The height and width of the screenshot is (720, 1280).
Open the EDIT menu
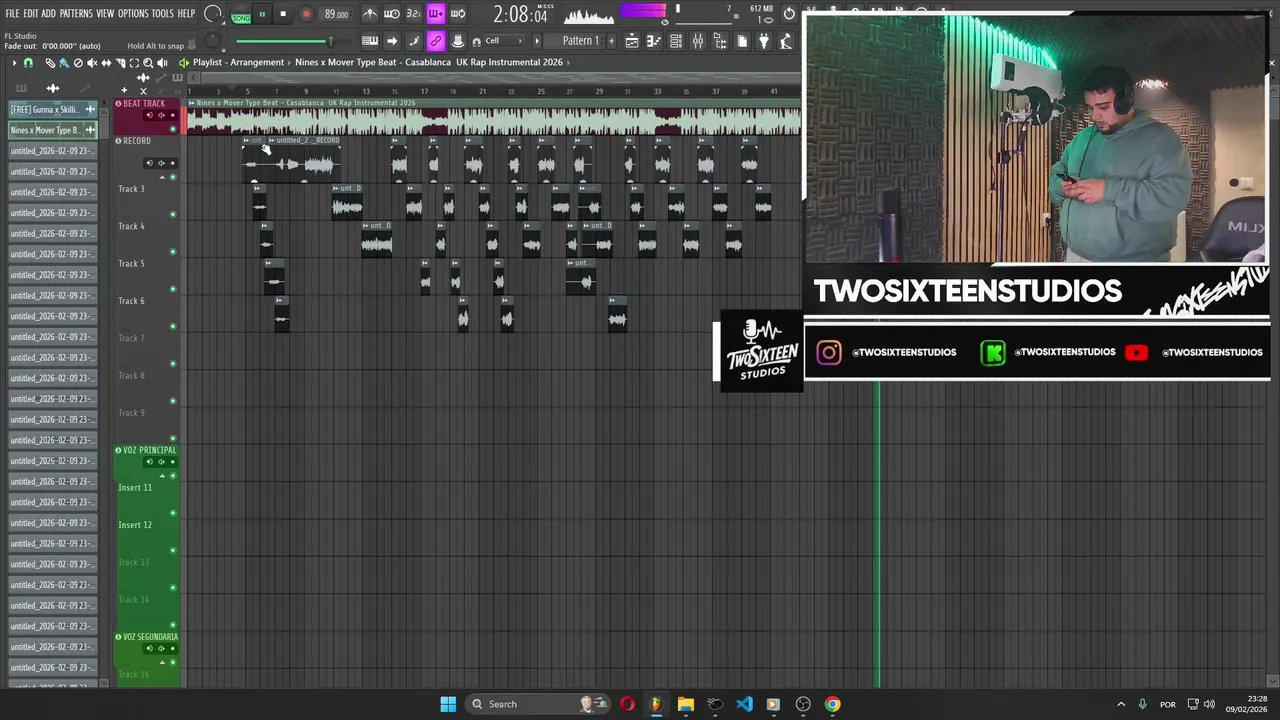tap(30, 13)
